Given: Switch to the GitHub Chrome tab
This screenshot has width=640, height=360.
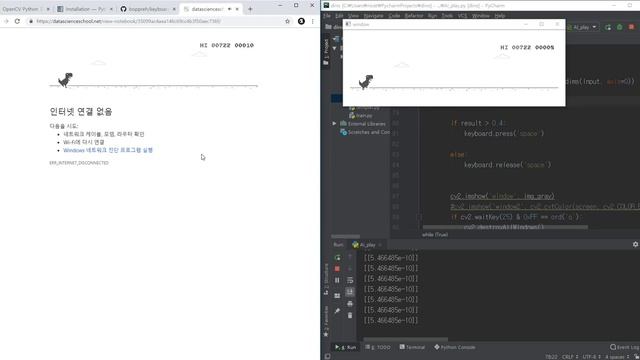Looking at the screenshot, I should 148,9.
